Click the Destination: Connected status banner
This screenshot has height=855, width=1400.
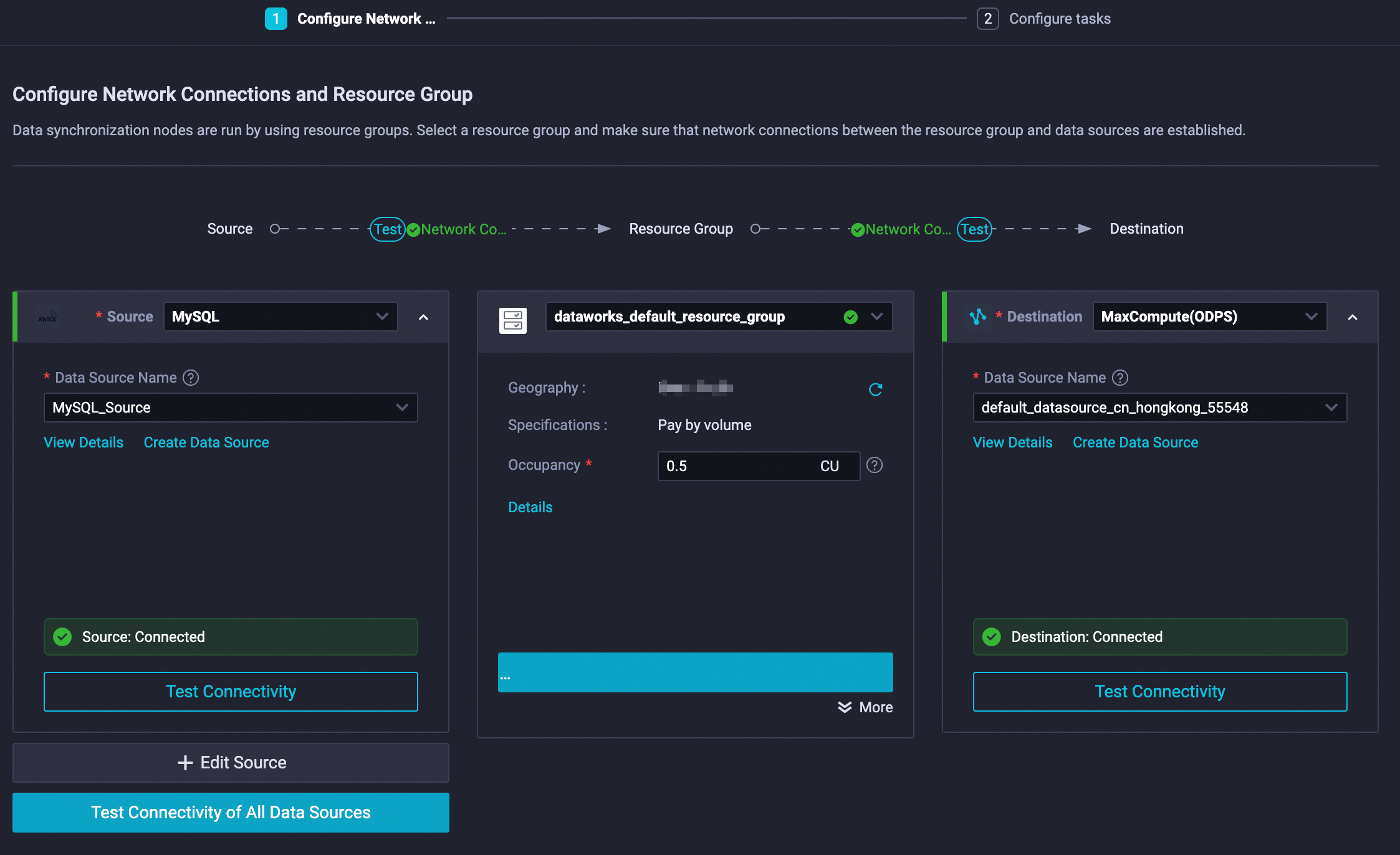point(1159,637)
